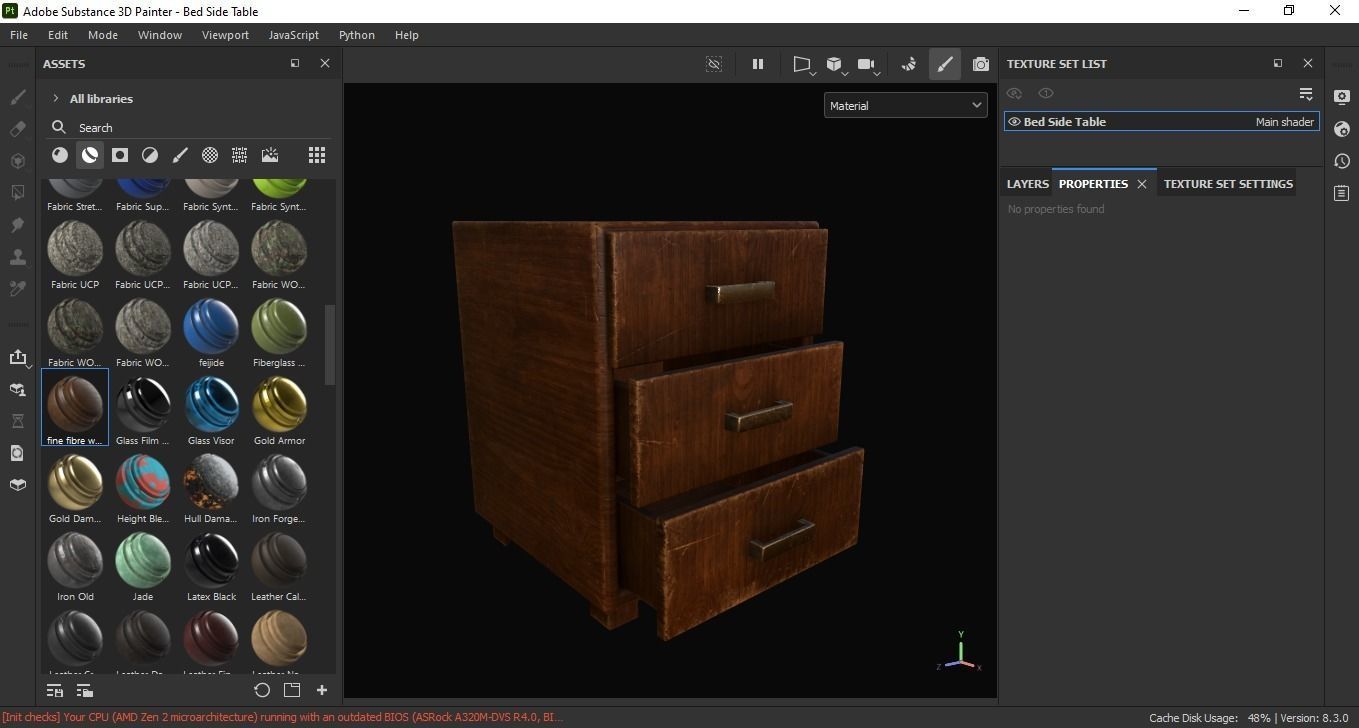Switch asset thumbnail grid size icon

point(317,155)
